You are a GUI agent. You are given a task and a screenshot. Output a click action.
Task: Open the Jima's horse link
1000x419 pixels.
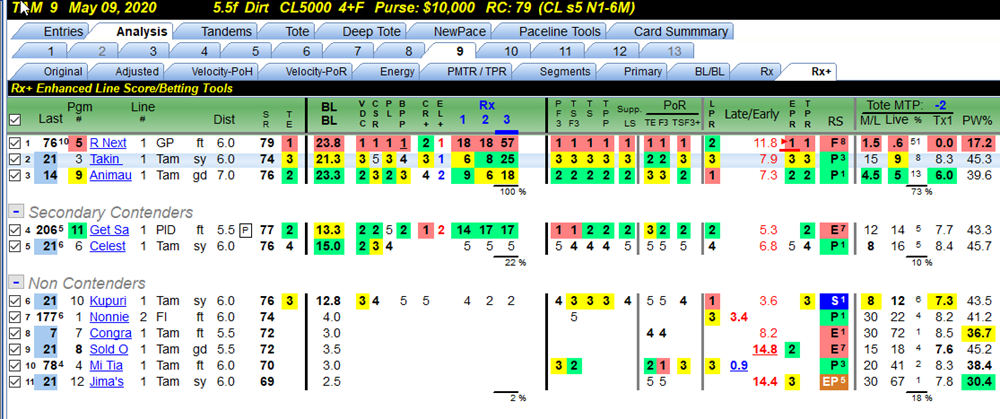[107, 381]
